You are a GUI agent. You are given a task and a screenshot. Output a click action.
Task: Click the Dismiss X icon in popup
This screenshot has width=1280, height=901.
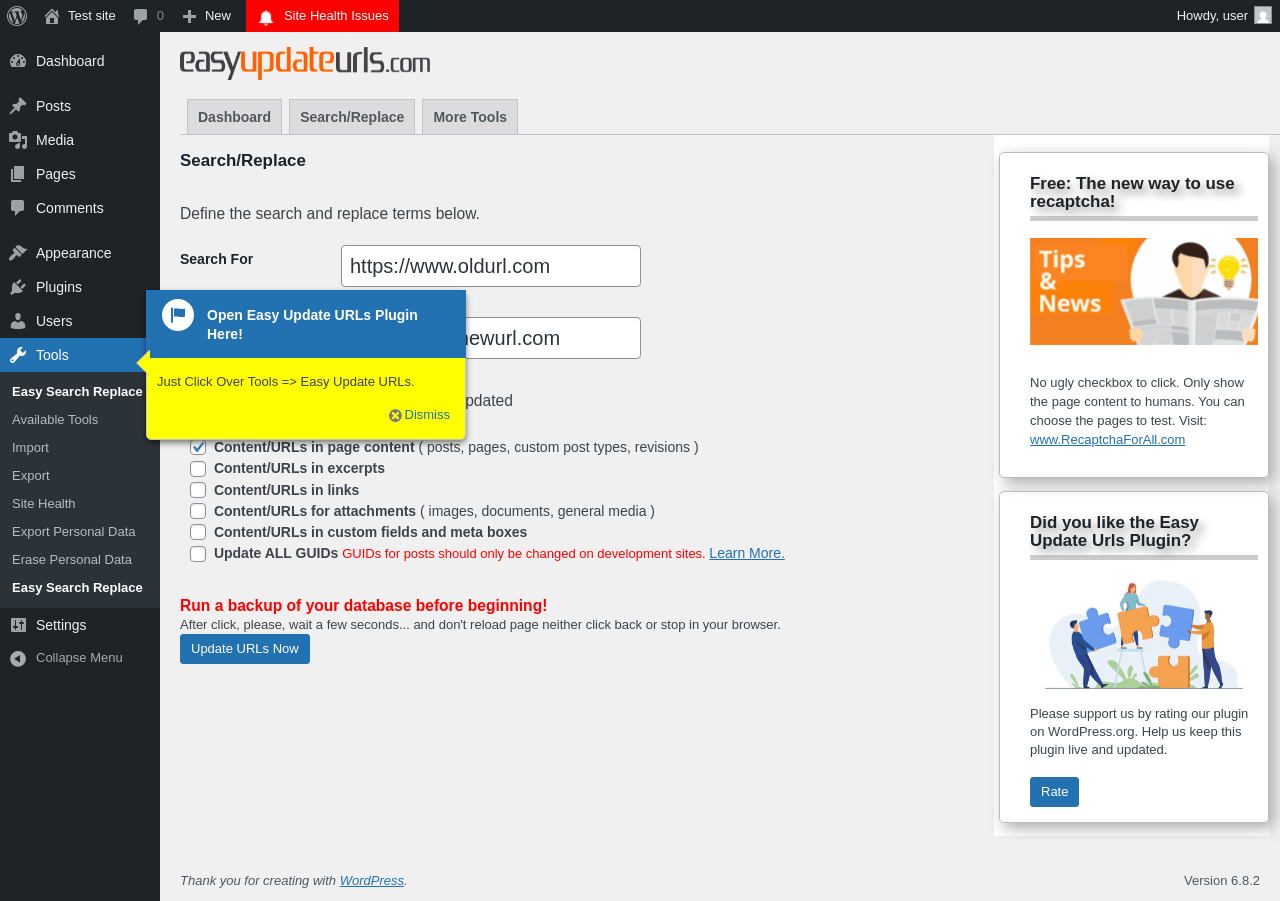(395, 415)
